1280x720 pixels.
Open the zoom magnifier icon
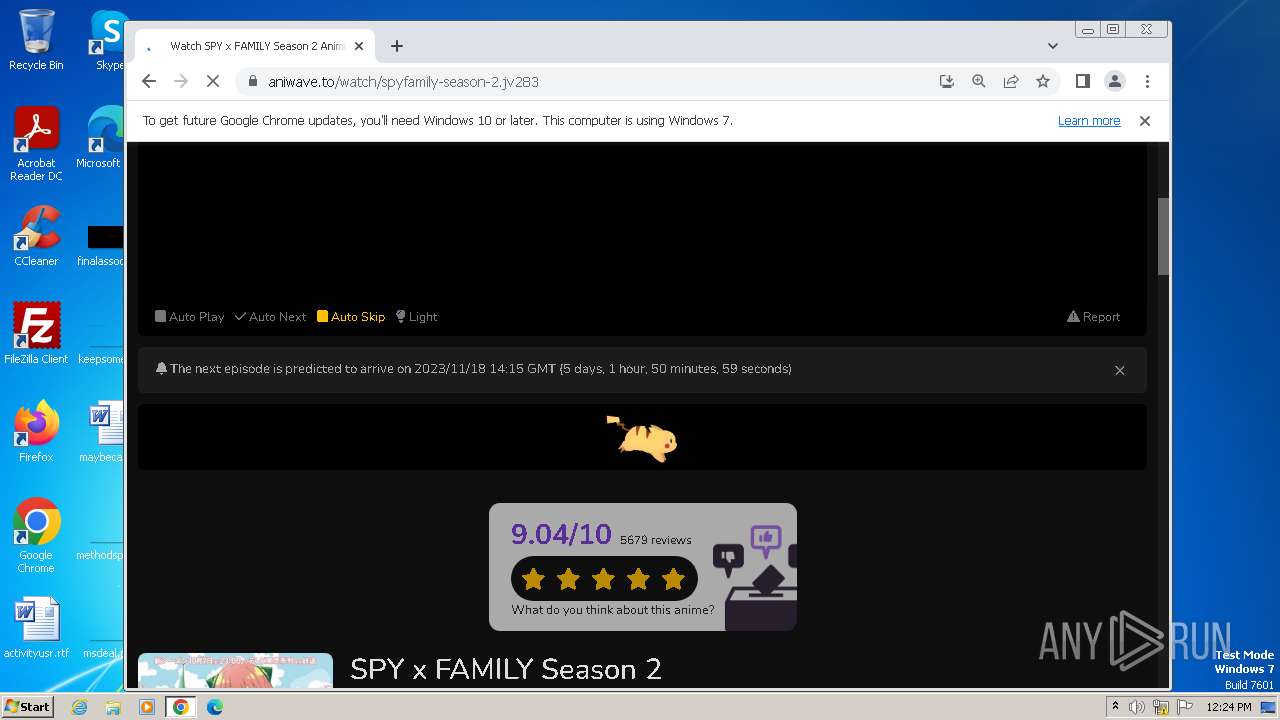(979, 82)
